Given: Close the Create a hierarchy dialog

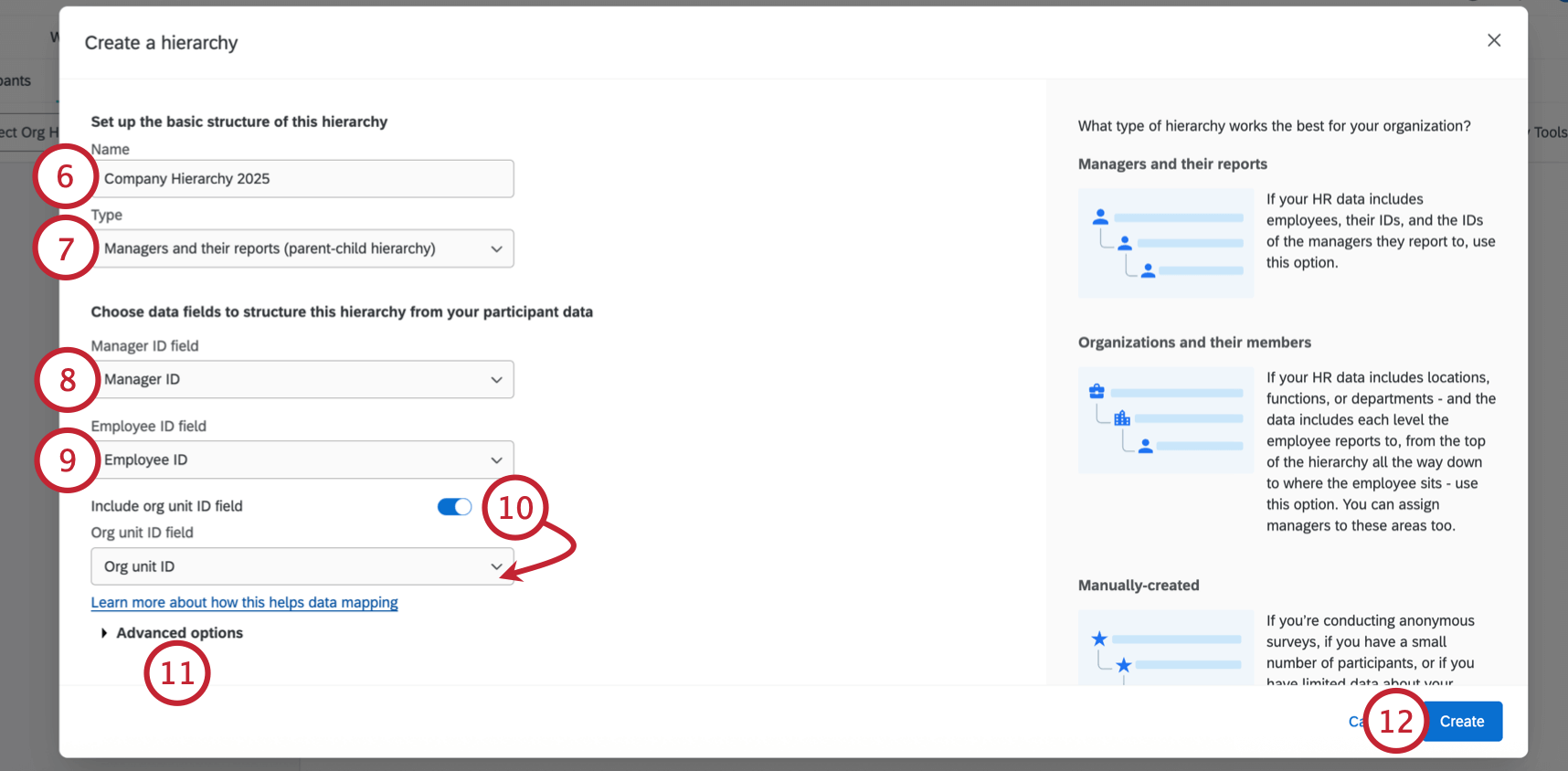Looking at the screenshot, I should [x=1494, y=40].
